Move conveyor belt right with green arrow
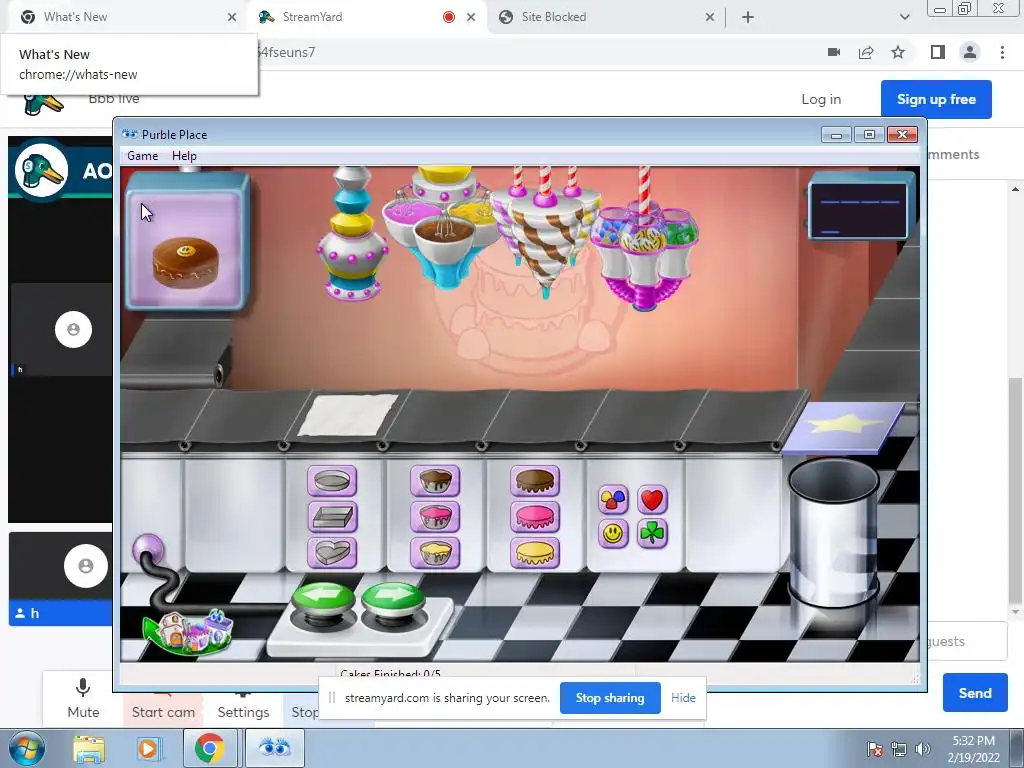The width and height of the screenshot is (1024, 768). [x=392, y=599]
